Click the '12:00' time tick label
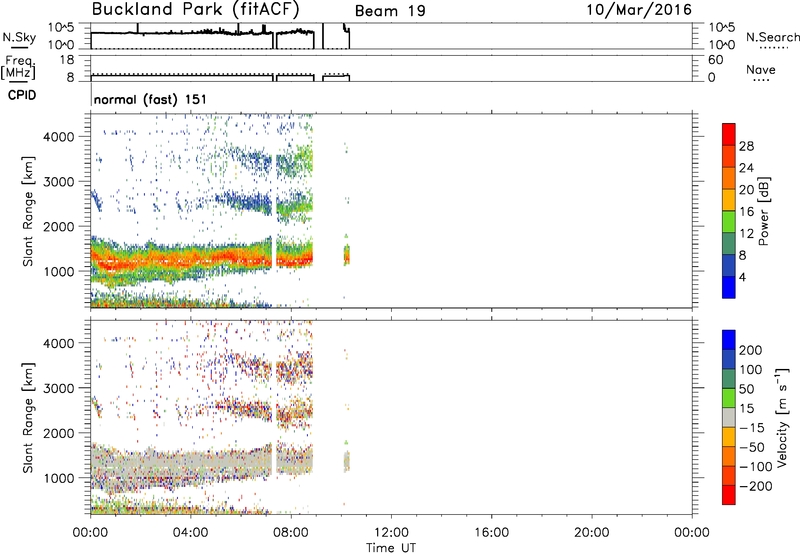The image size is (800, 554). [x=391, y=533]
